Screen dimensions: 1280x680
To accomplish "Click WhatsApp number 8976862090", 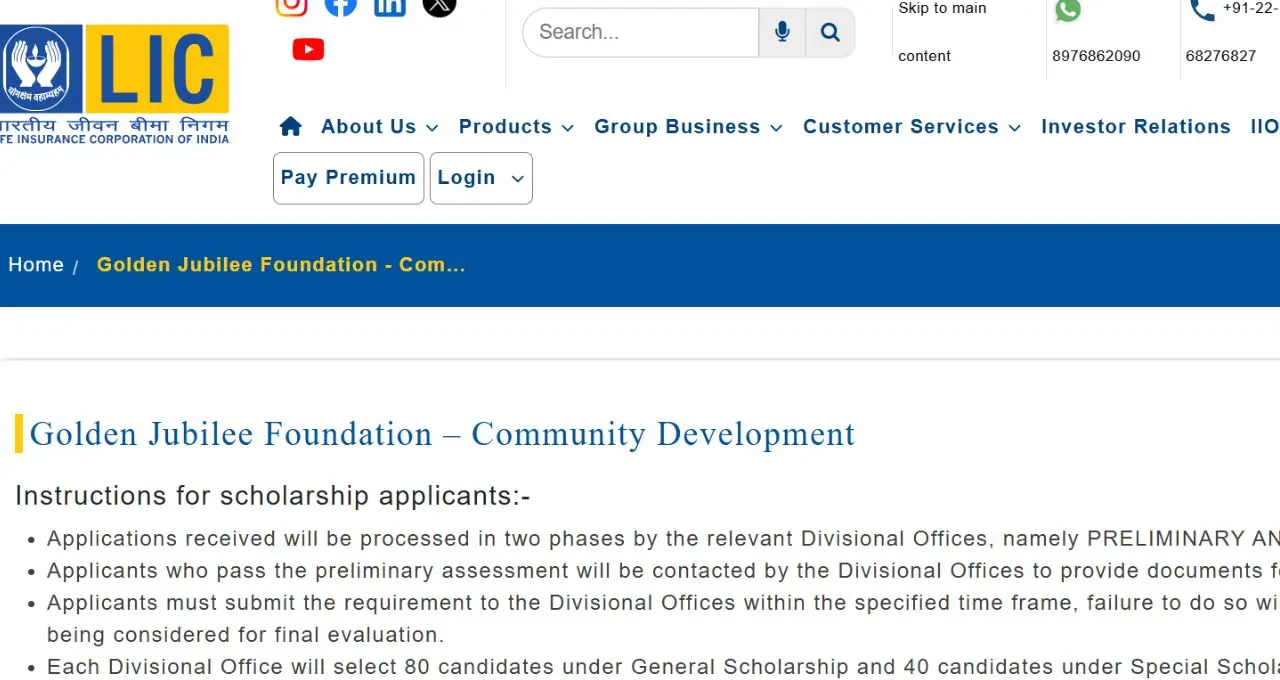I will point(1096,56).
